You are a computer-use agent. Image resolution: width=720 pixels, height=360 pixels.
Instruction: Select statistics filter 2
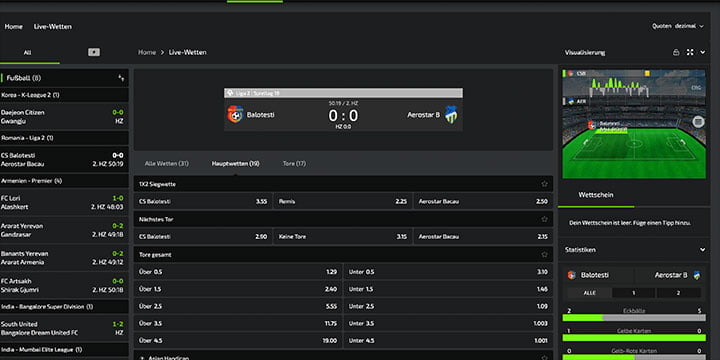678,292
